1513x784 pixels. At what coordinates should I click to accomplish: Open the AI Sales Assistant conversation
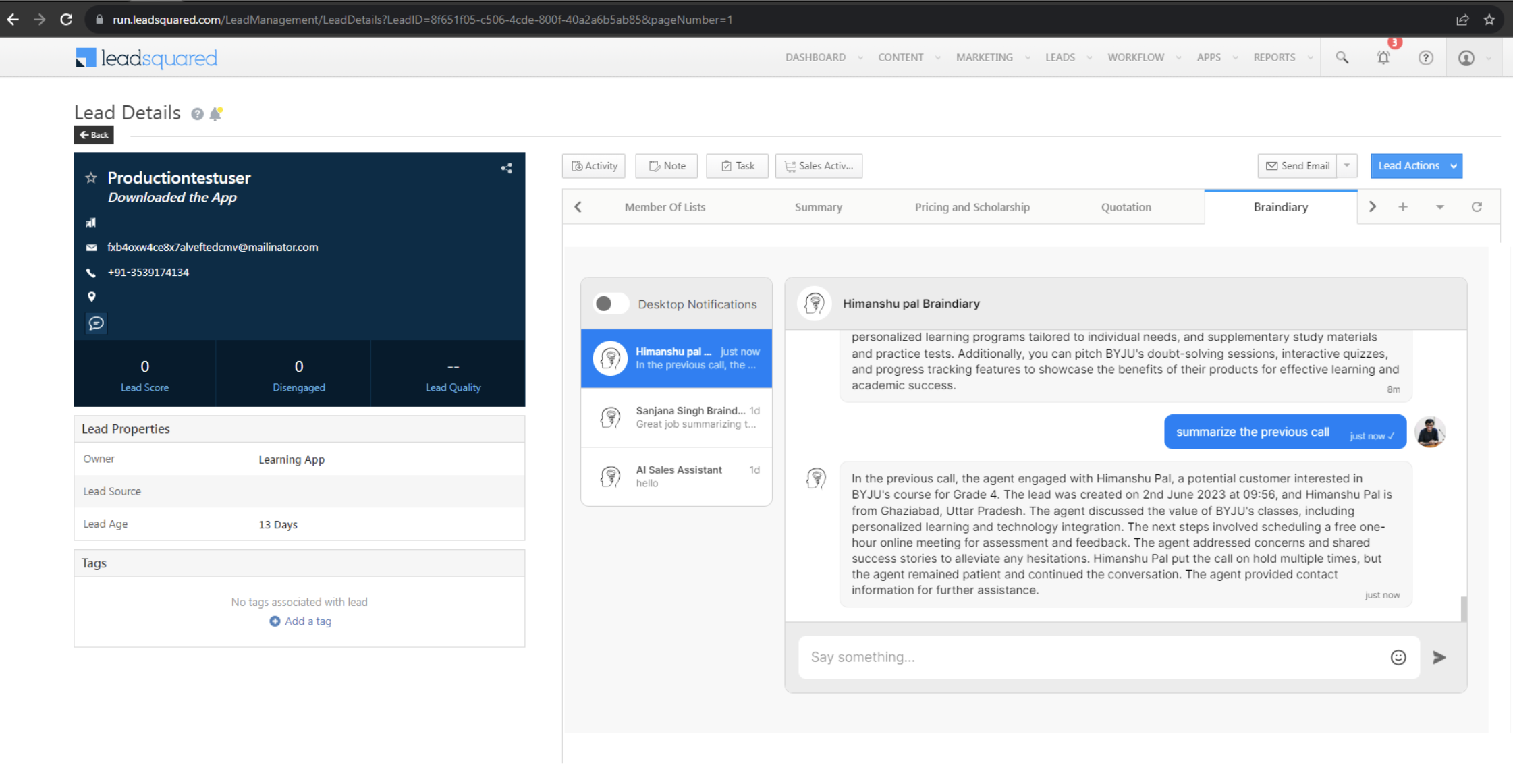point(676,476)
